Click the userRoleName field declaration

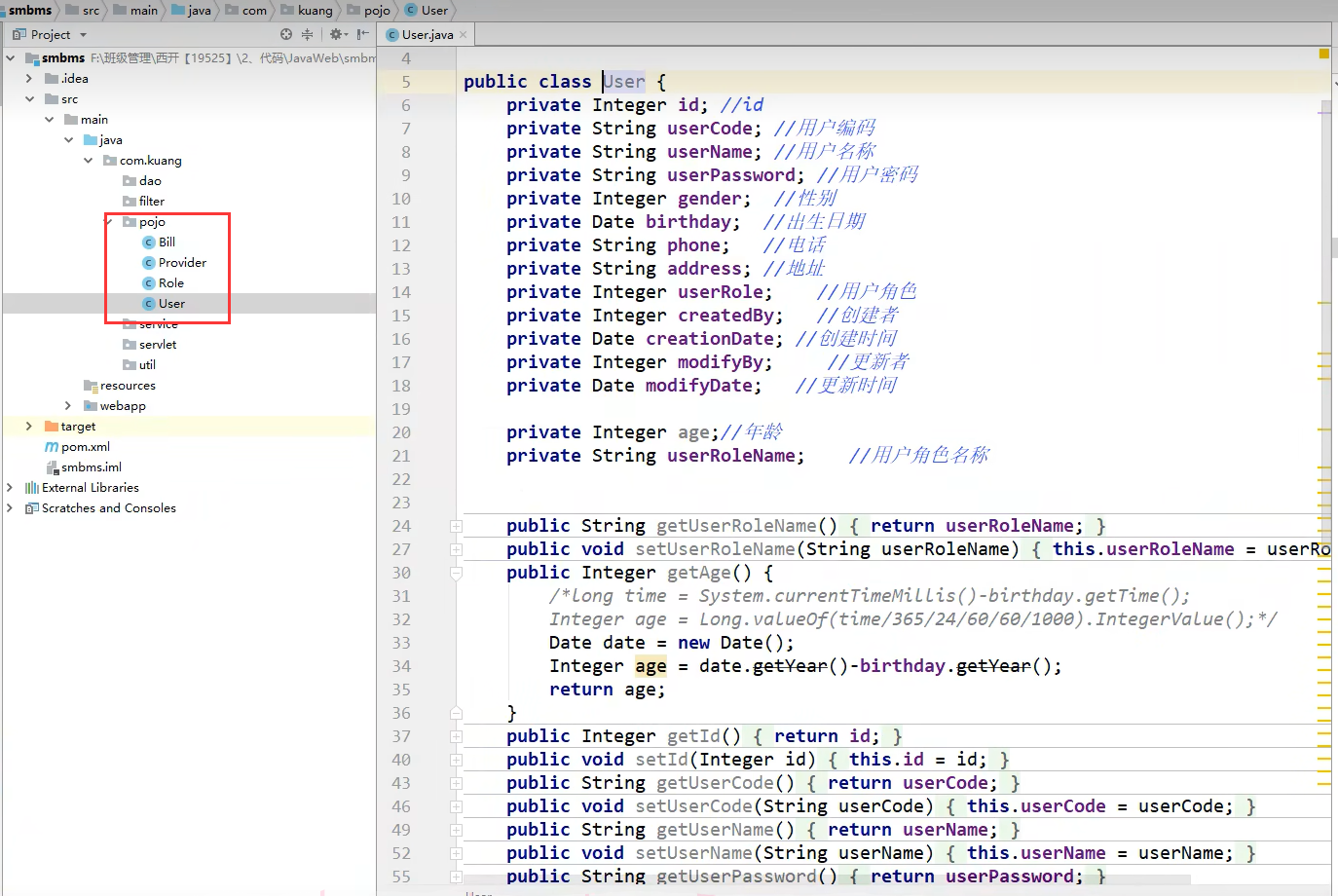(736, 456)
